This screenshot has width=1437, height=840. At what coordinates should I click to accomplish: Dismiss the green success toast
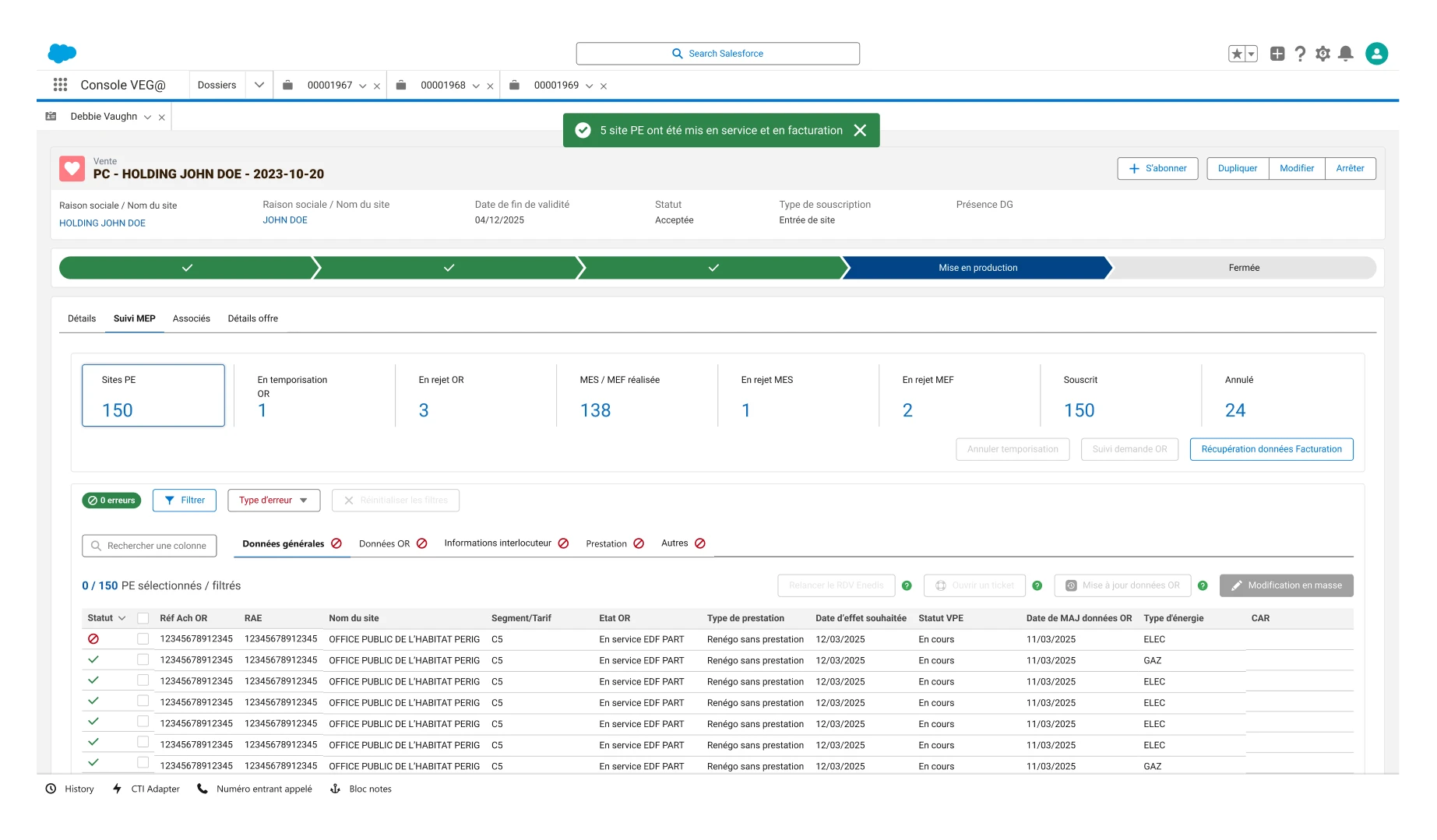(x=860, y=130)
